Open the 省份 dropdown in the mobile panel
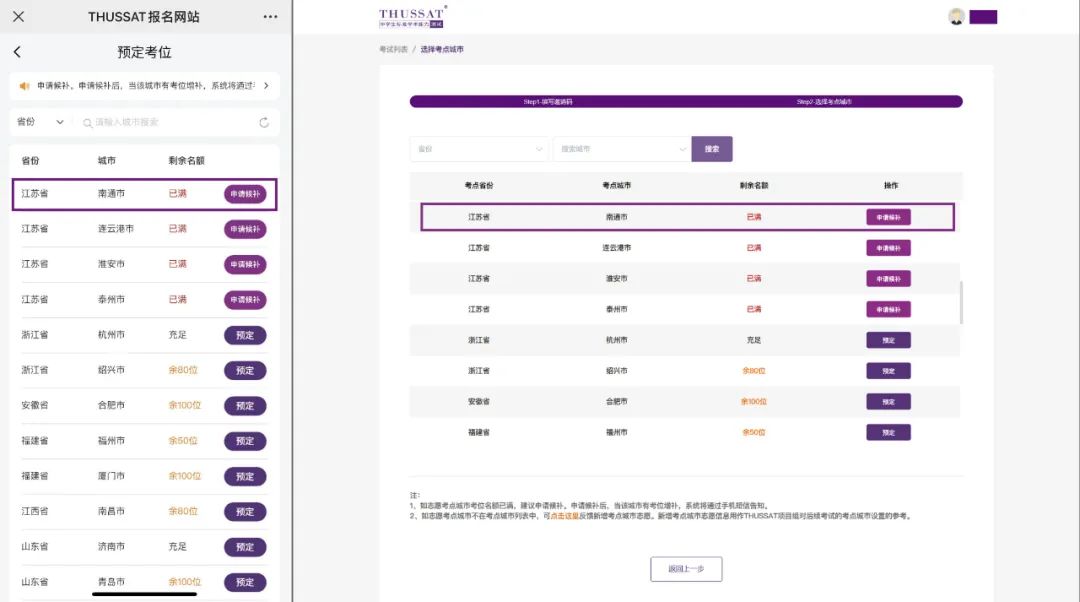 tap(40, 121)
